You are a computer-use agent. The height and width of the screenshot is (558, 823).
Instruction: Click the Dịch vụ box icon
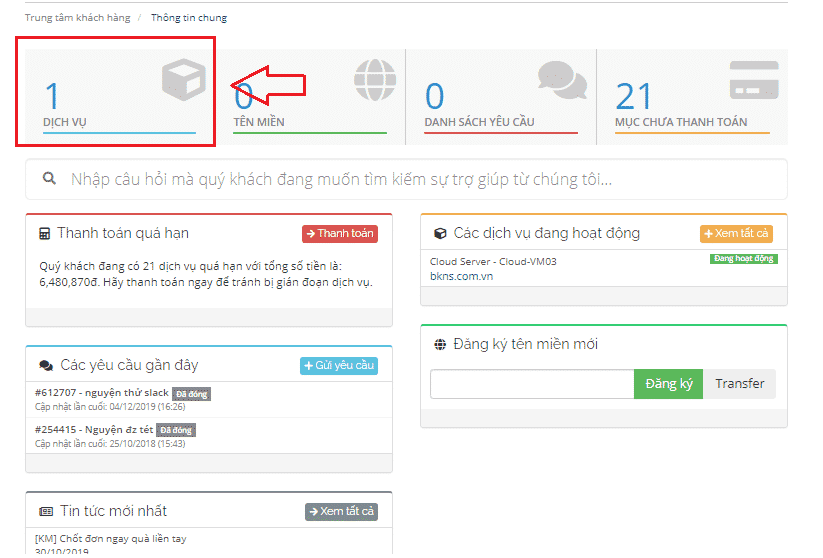click(x=183, y=80)
